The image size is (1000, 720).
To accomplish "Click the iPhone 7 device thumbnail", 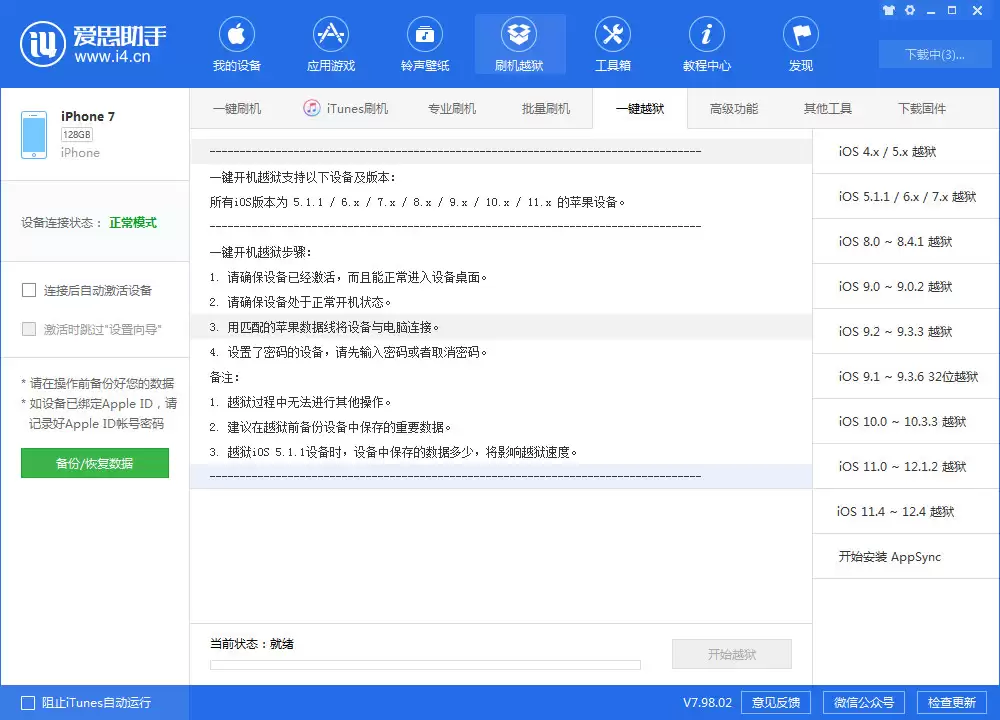I will [34, 135].
